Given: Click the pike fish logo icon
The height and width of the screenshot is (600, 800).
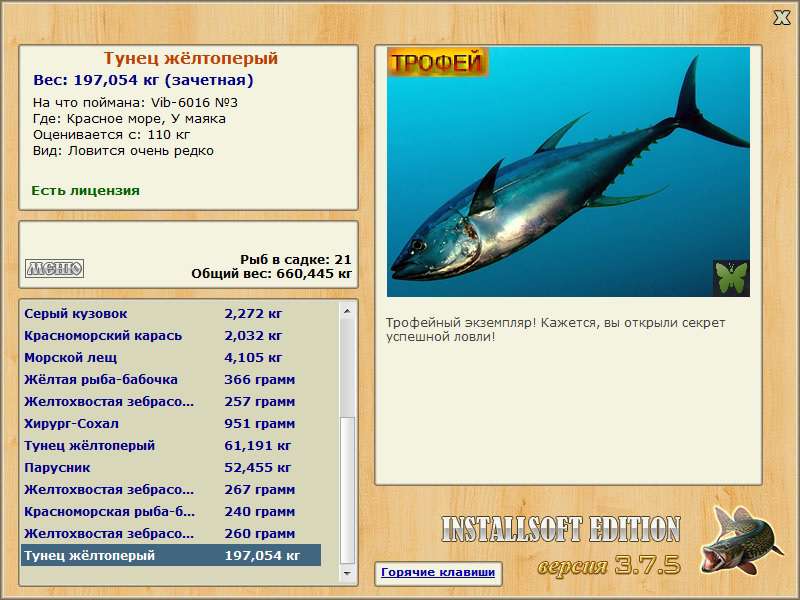Looking at the screenshot, I should click(741, 540).
